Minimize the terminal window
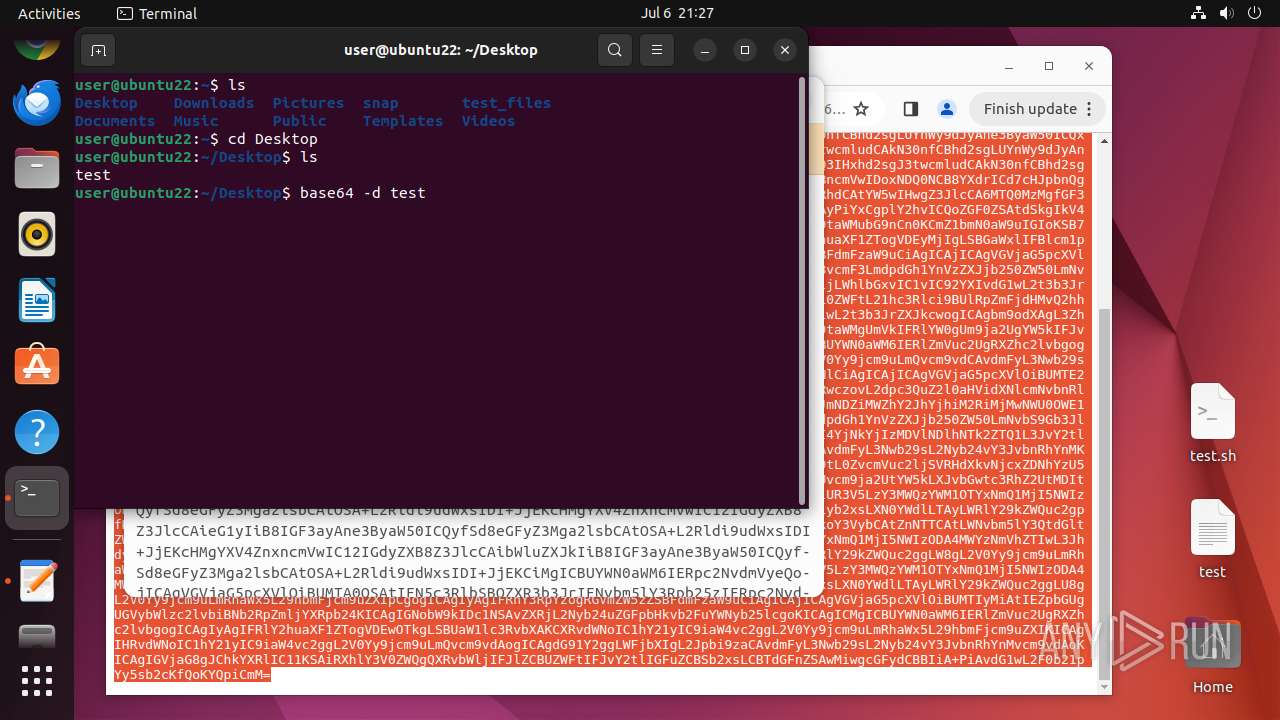The image size is (1280, 720). pyautogui.click(x=706, y=50)
